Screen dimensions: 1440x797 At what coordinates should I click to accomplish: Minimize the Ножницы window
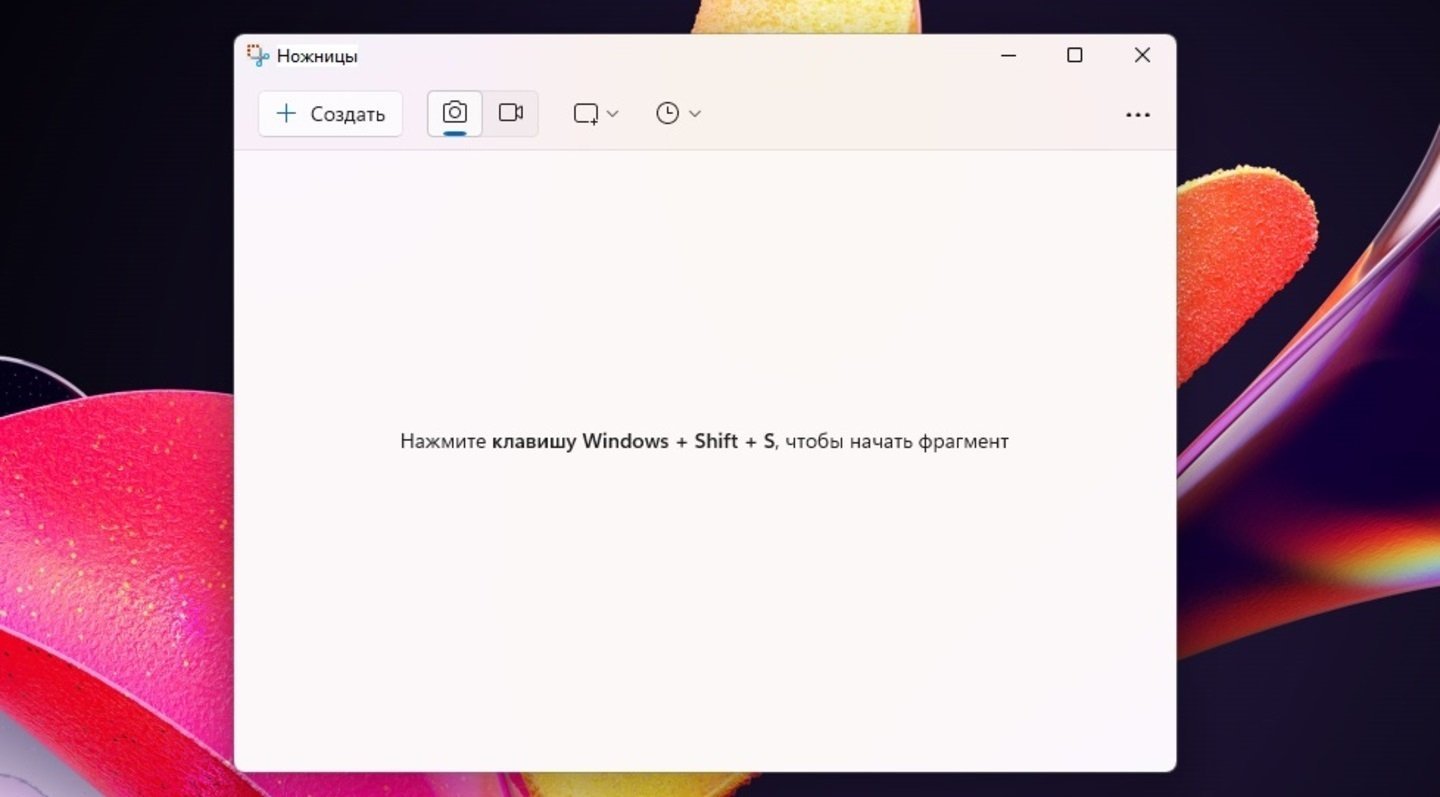(x=1008, y=56)
